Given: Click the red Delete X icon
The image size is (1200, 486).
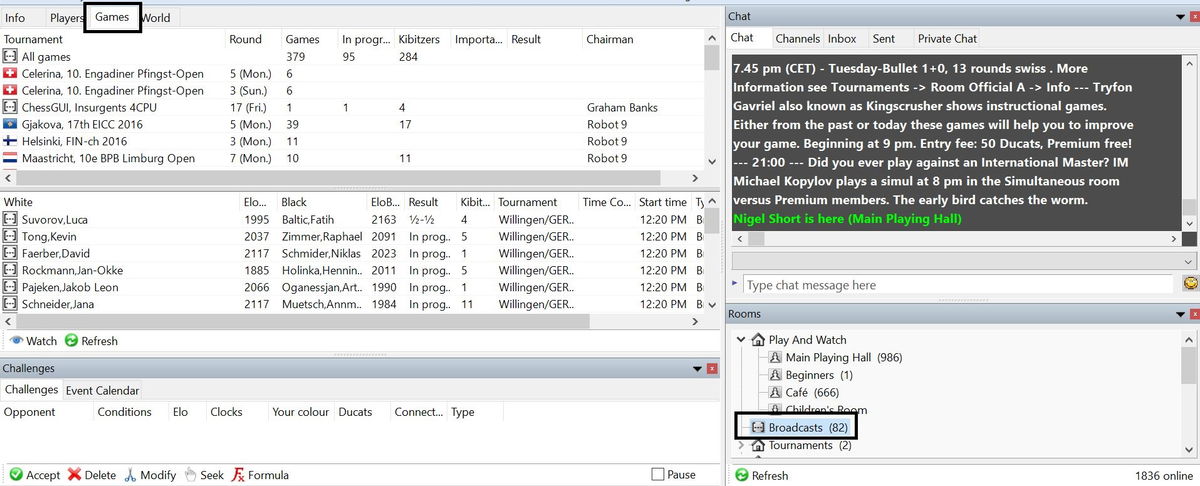Looking at the screenshot, I should [x=75, y=475].
